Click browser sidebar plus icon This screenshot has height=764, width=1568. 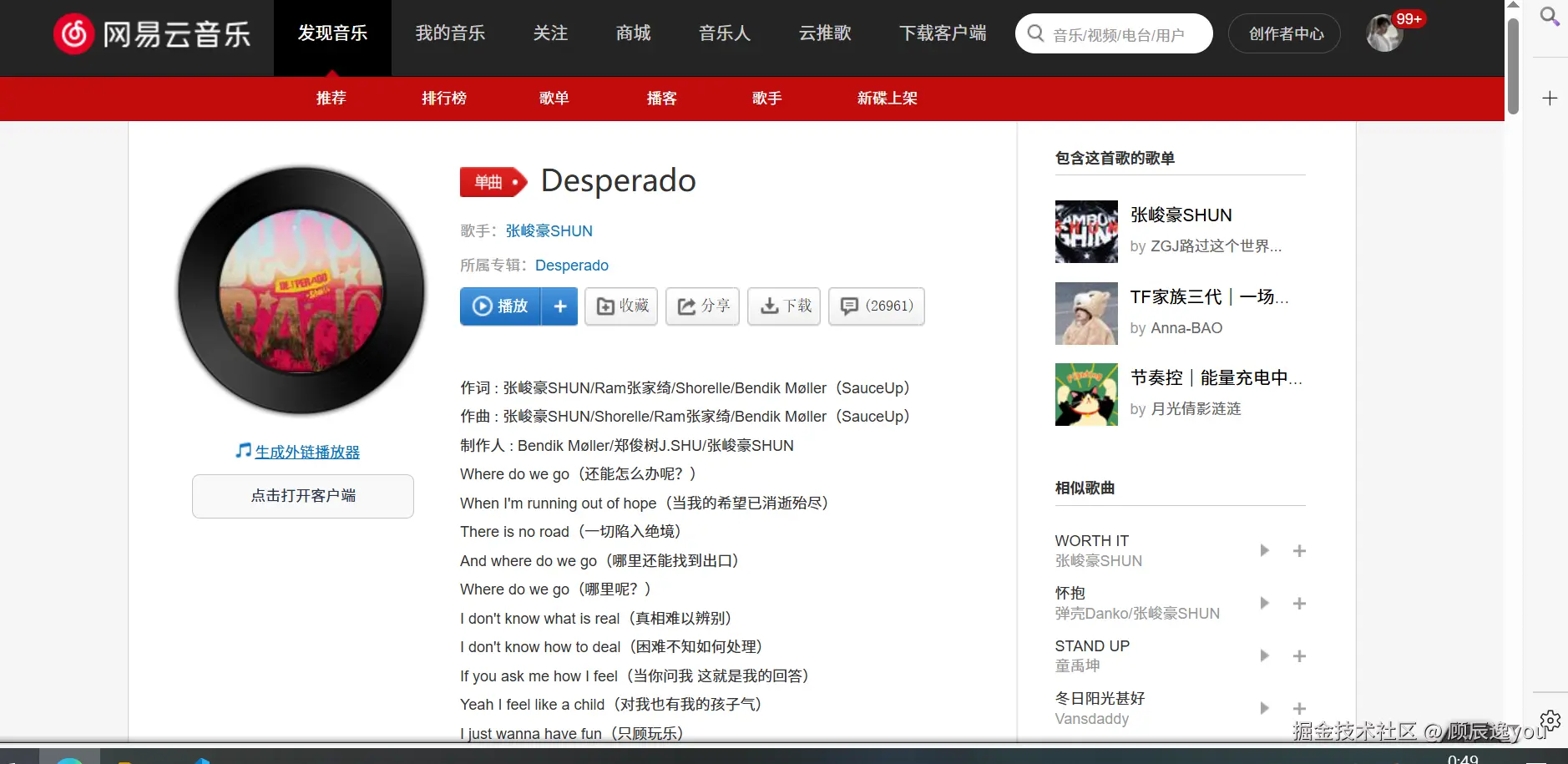point(1550,99)
